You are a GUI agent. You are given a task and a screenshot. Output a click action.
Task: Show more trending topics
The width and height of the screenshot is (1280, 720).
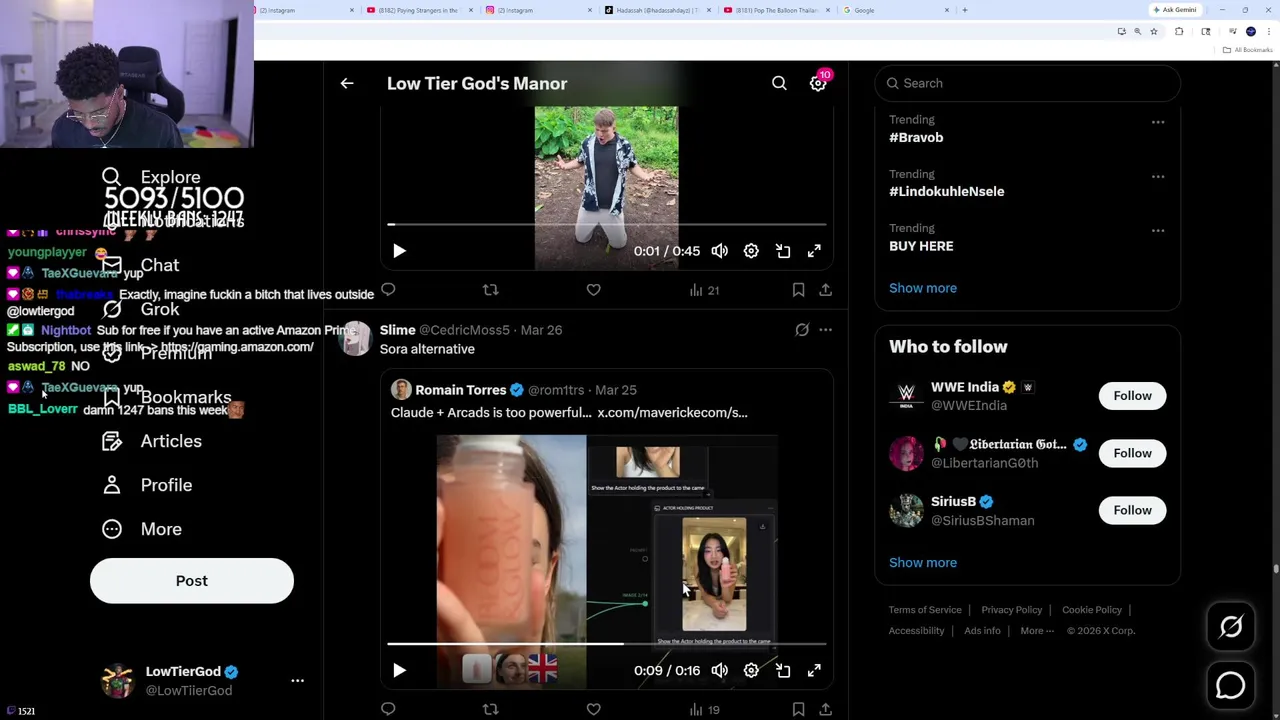coord(923,288)
